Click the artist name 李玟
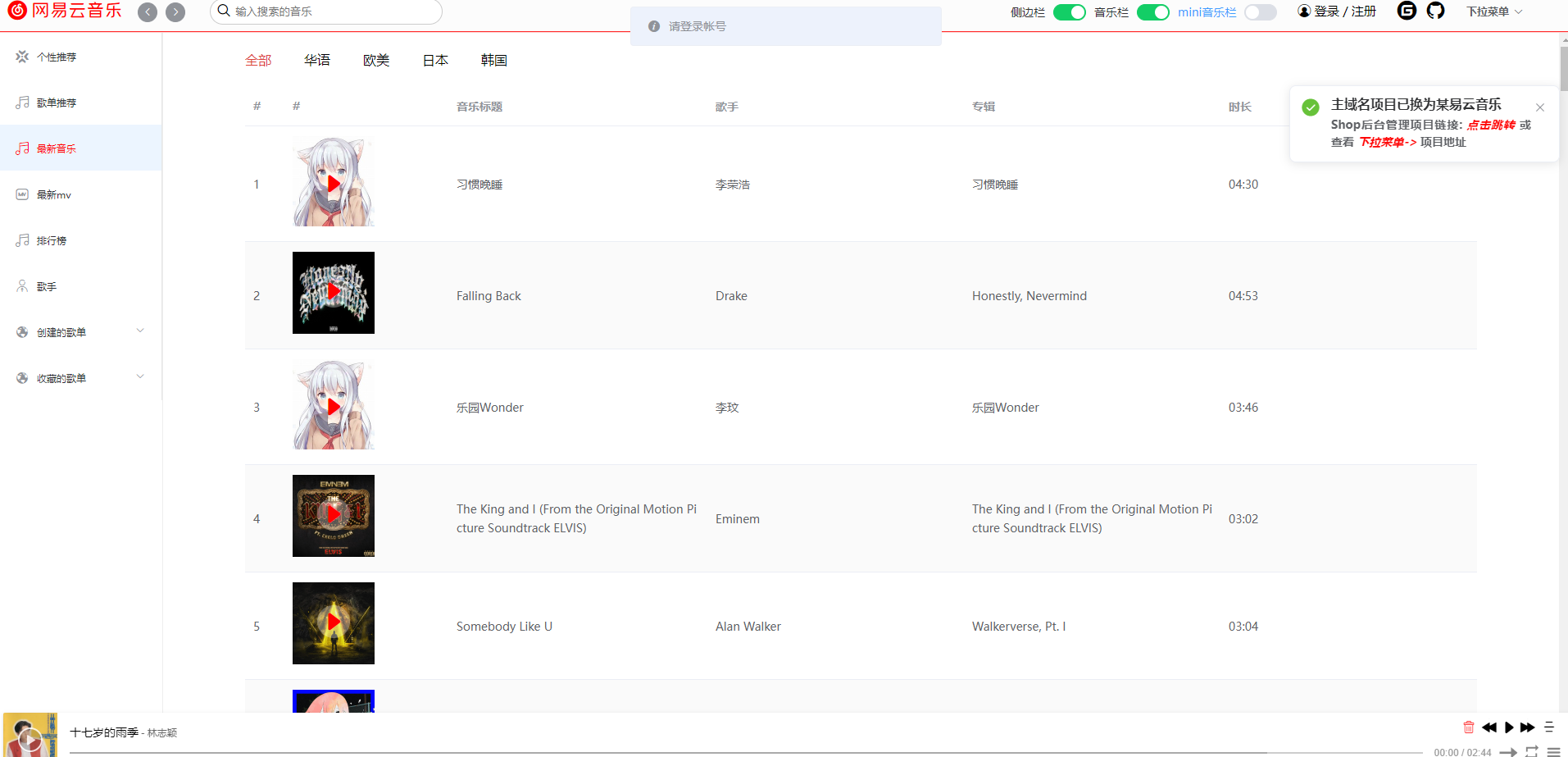This screenshot has width=1568, height=757. (x=727, y=408)
